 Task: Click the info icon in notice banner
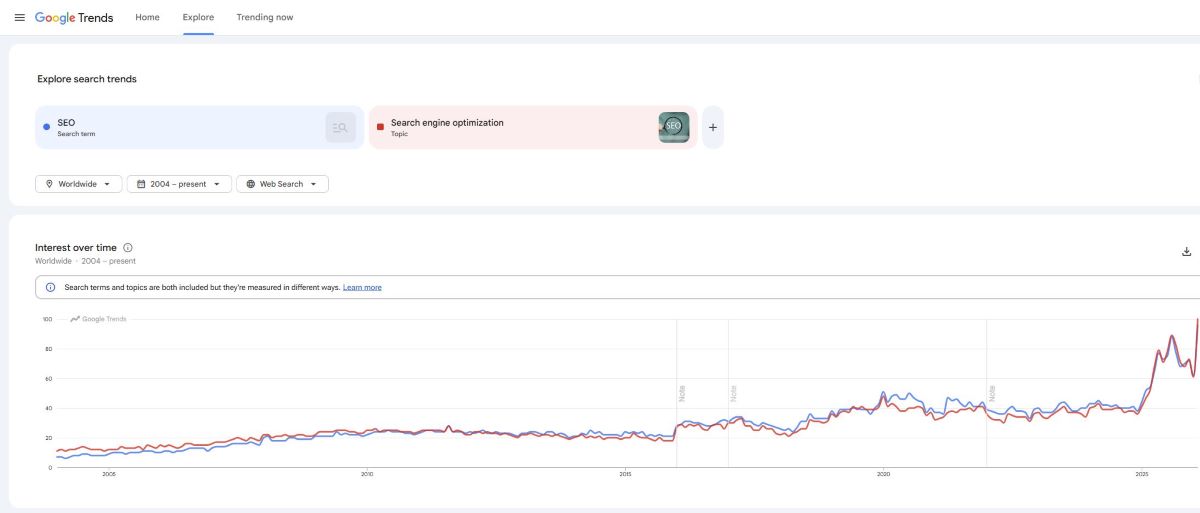click(x=51, y=287)
